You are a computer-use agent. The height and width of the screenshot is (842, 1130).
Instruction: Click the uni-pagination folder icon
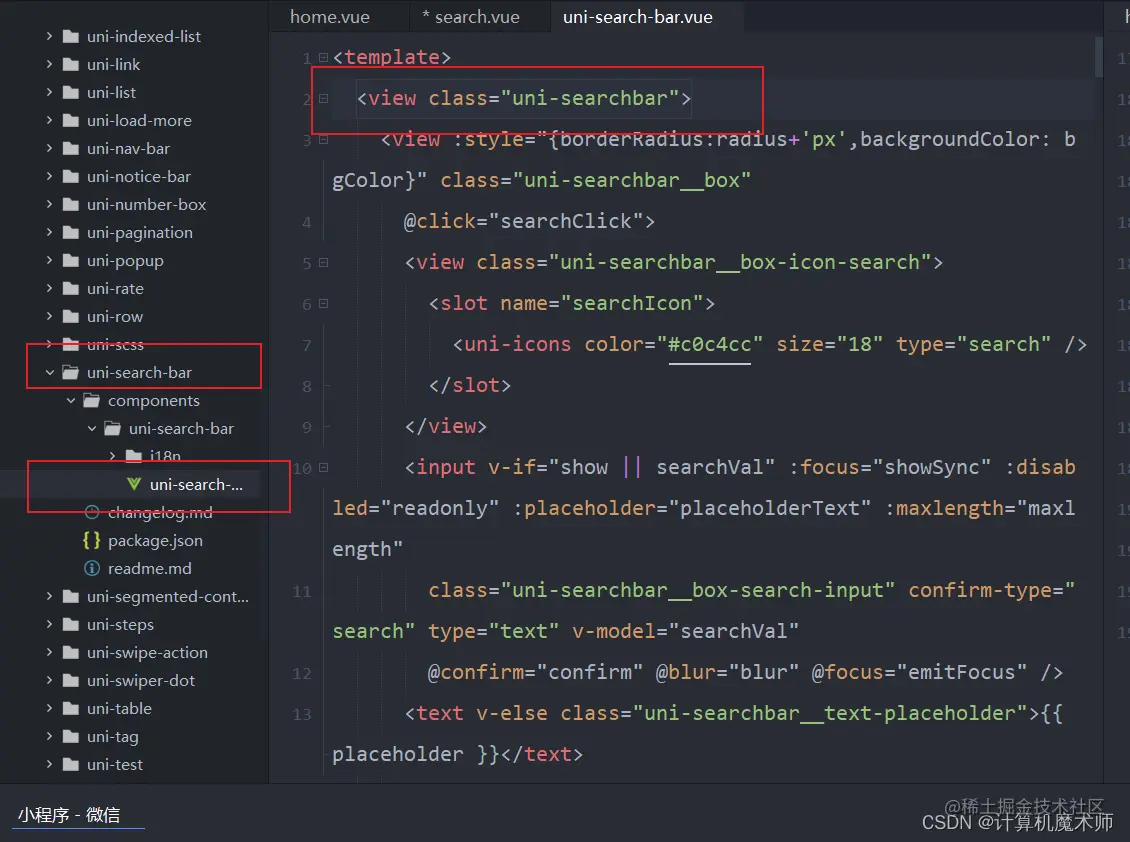click(71, 232)
